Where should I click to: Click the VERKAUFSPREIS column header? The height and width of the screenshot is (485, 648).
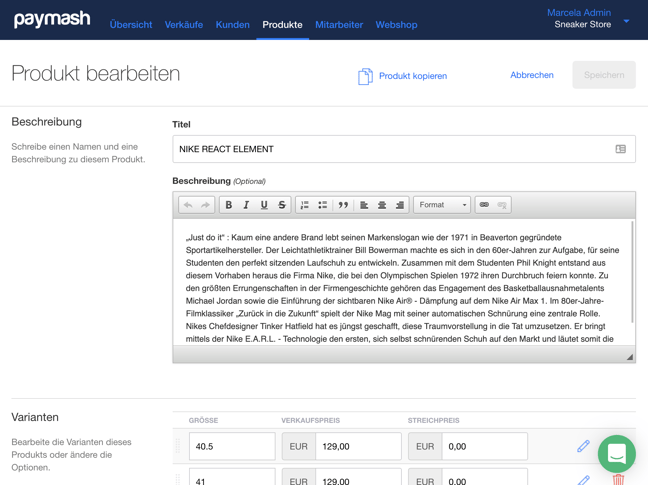(x=310, y=421)
